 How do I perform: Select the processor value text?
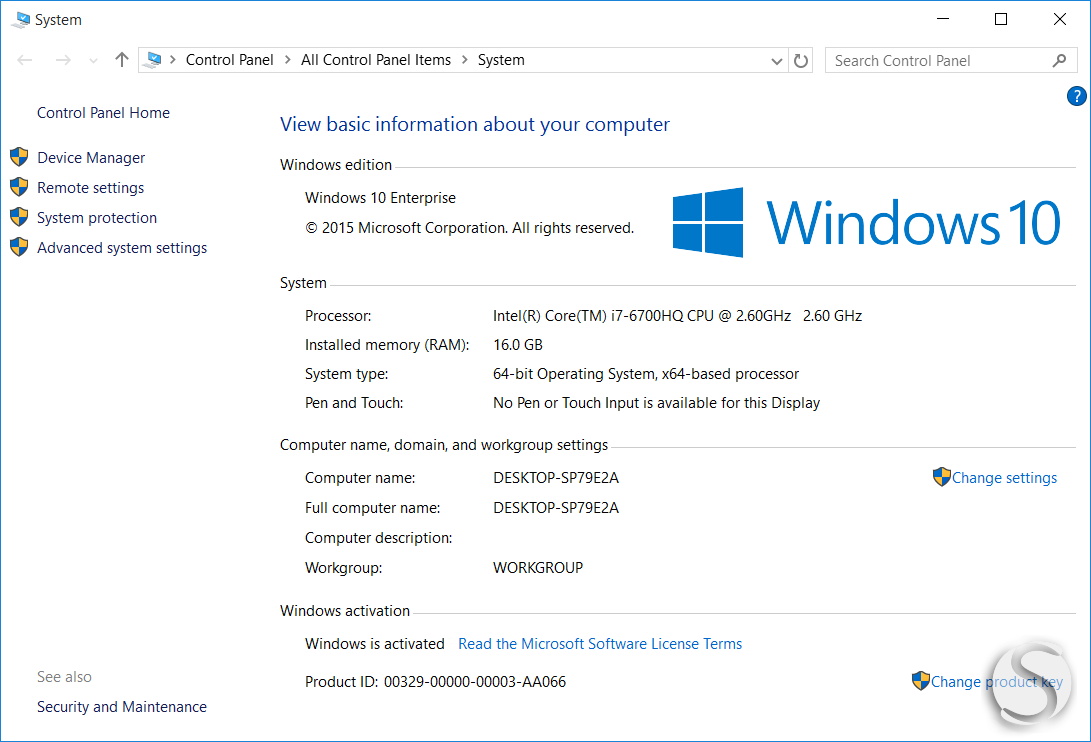click(x=677, y=316)
